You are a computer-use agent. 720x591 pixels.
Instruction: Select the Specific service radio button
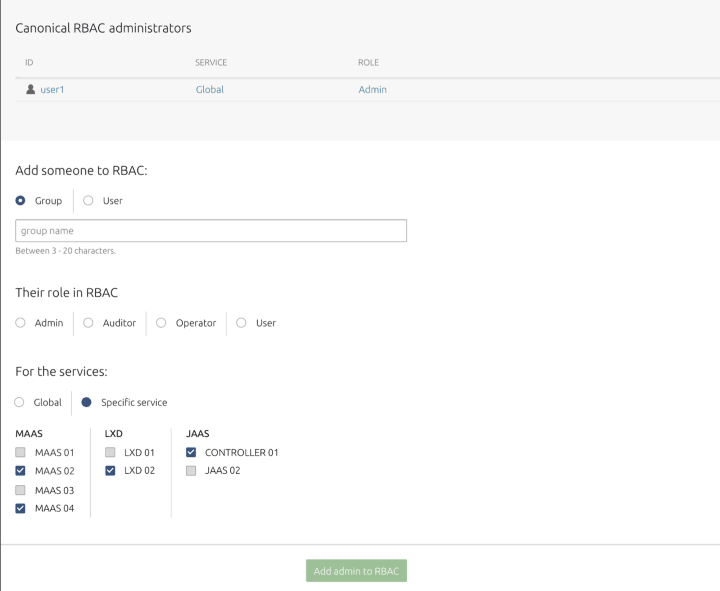pyautogui.click(x=87, y=402)
